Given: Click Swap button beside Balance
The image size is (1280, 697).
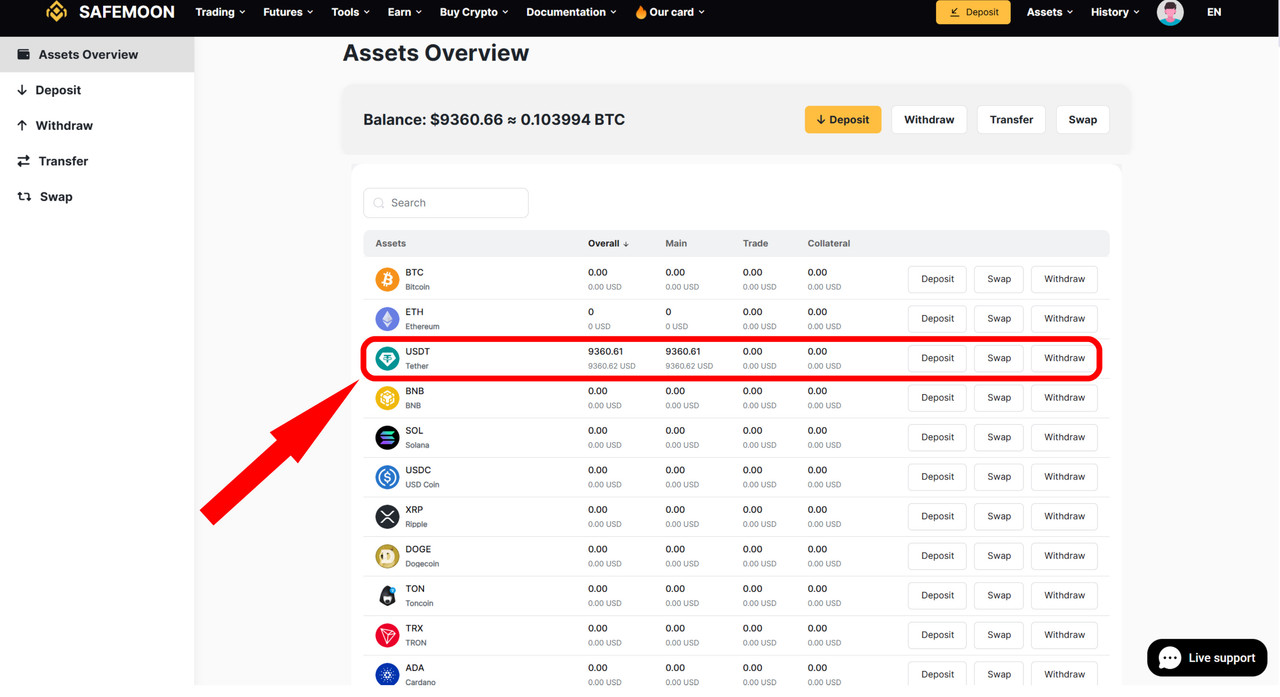Looking at the screenshot, I should coord(1082,119).
